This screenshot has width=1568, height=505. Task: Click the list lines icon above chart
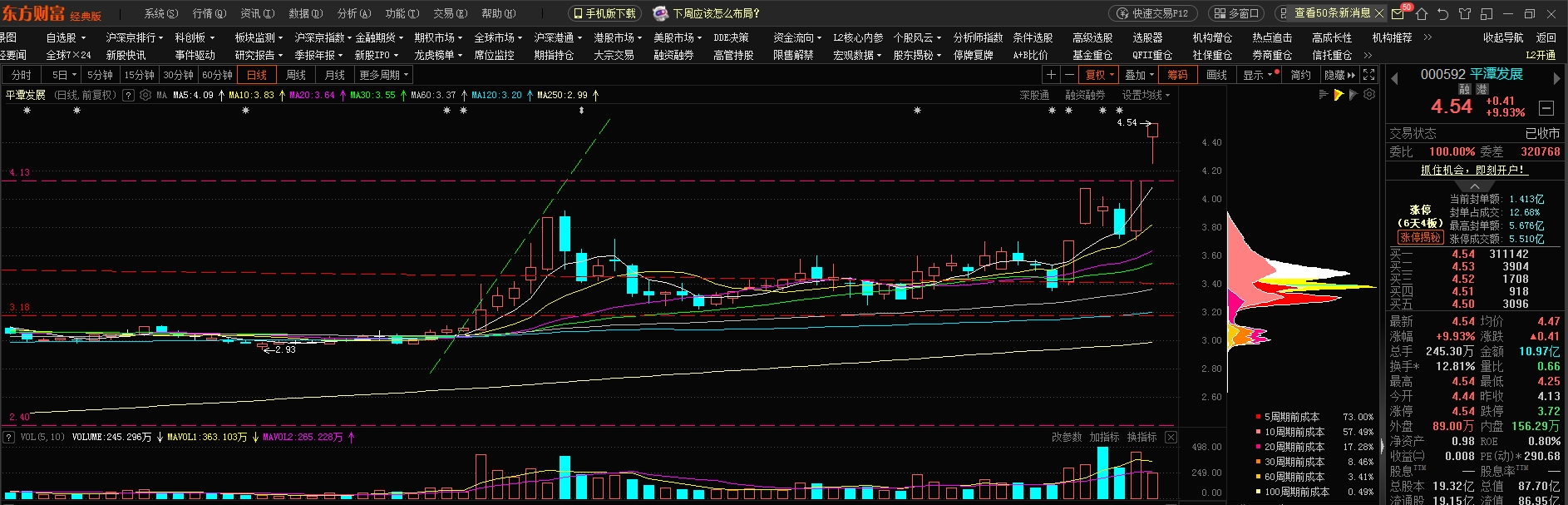pos(1324,95)
